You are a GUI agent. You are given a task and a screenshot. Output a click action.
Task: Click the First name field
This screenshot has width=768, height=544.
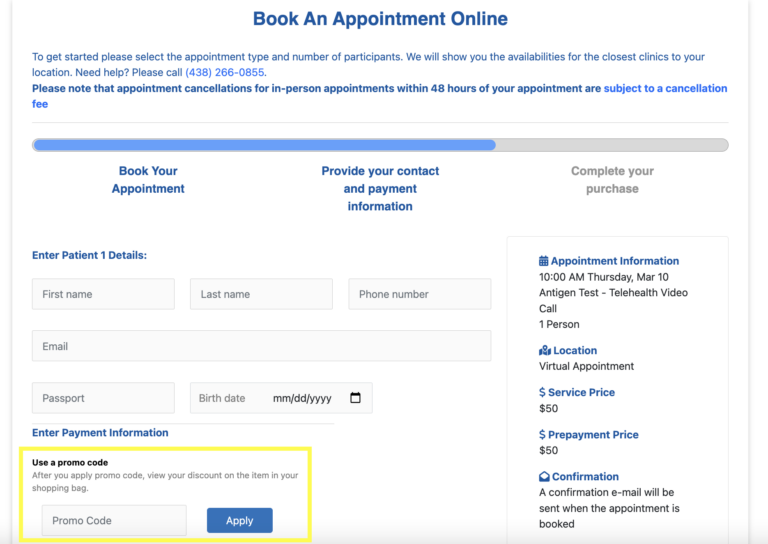click(x=103, y=294)
